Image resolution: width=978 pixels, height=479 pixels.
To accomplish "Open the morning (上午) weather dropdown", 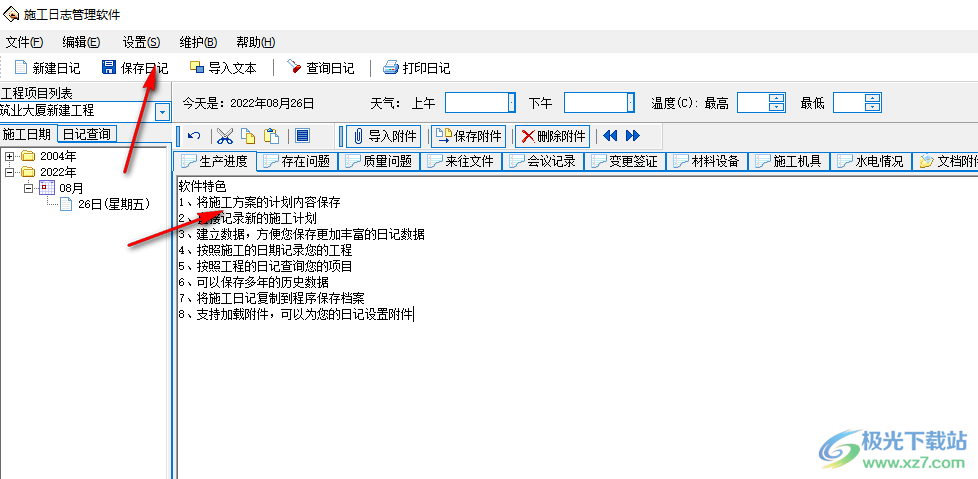I will click(511, 102).
